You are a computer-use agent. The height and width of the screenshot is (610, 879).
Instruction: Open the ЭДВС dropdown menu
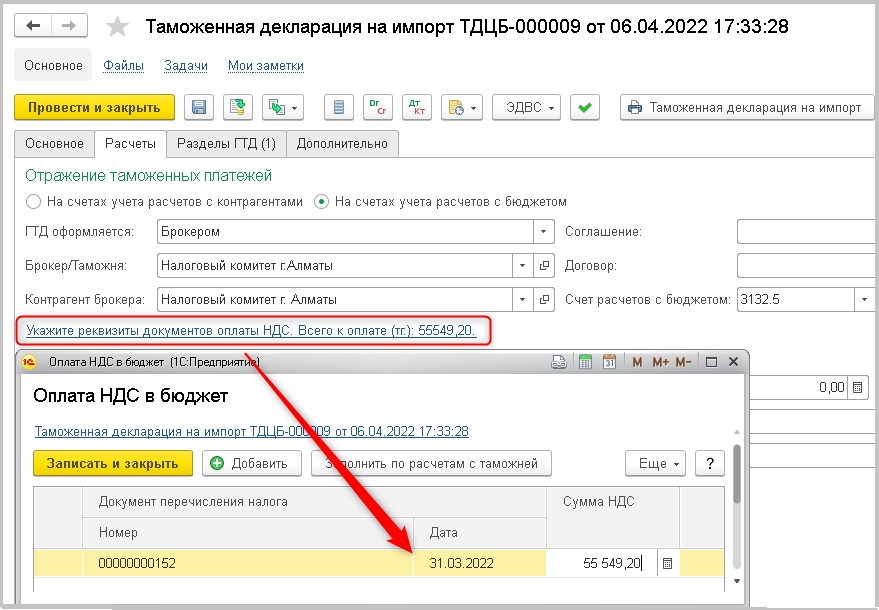click(526, 108)
